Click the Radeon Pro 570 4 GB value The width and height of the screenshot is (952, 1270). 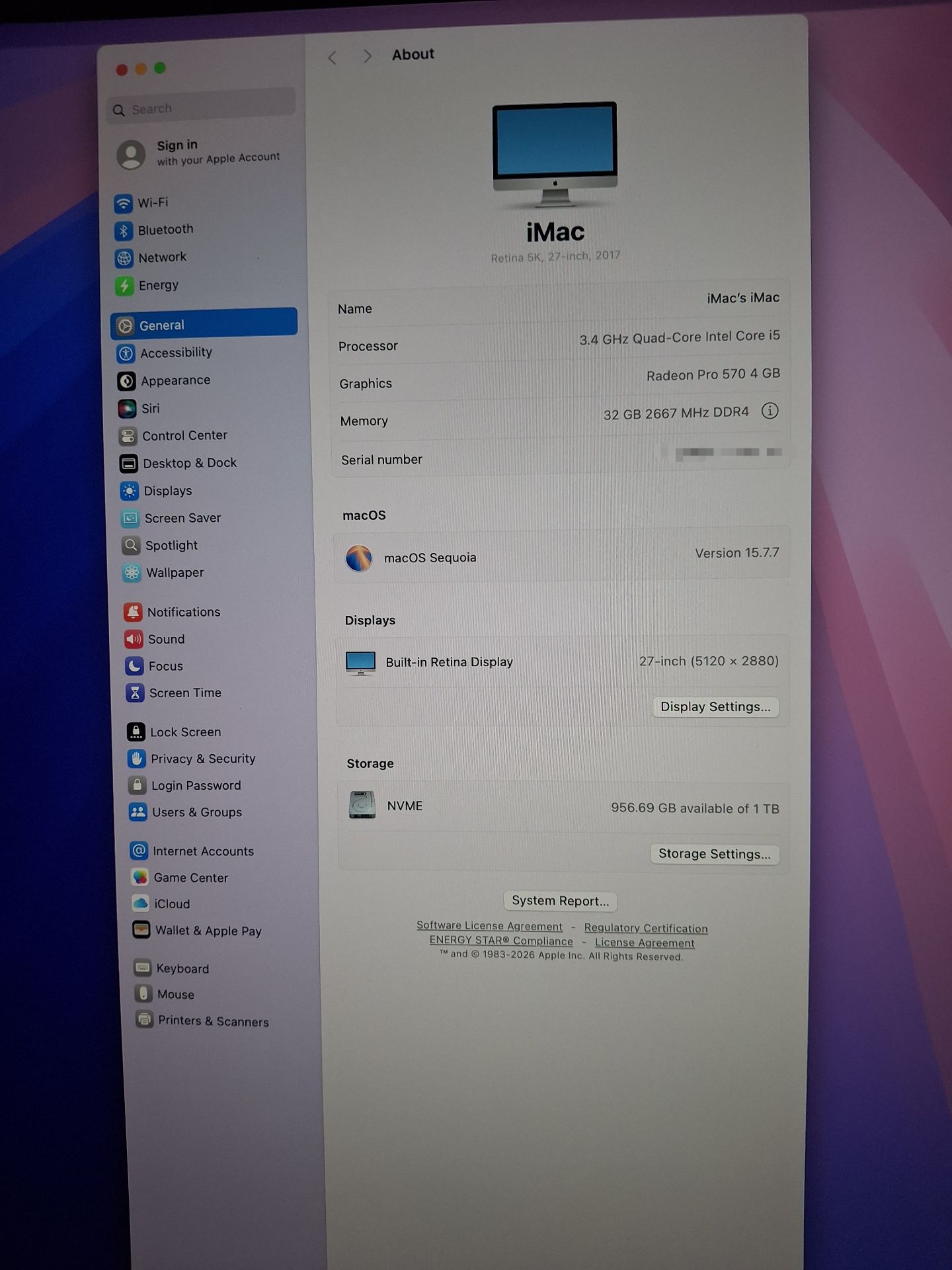[713, 374]
